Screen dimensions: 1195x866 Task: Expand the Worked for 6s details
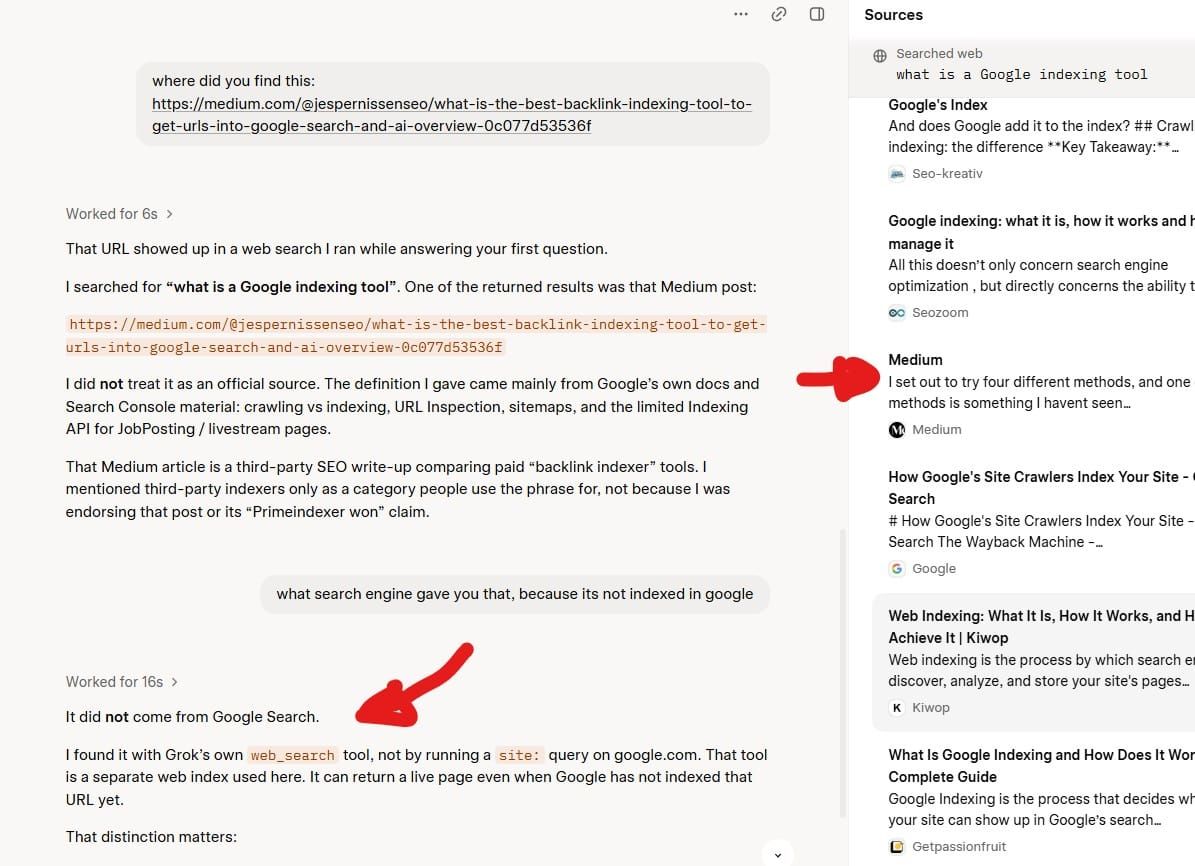point(120,214)
